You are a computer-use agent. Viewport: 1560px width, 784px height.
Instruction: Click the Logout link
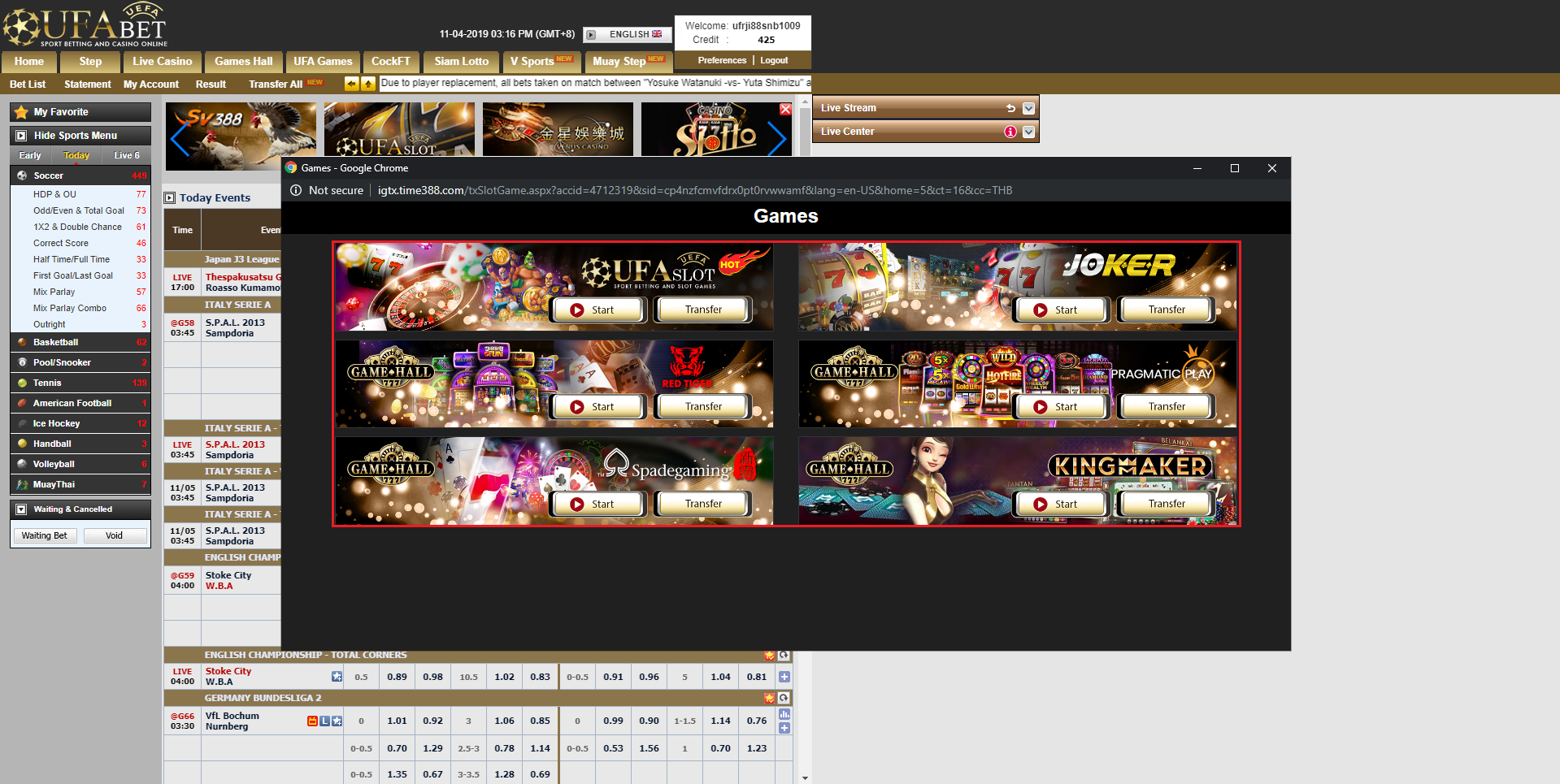click(x=774, y=60)
